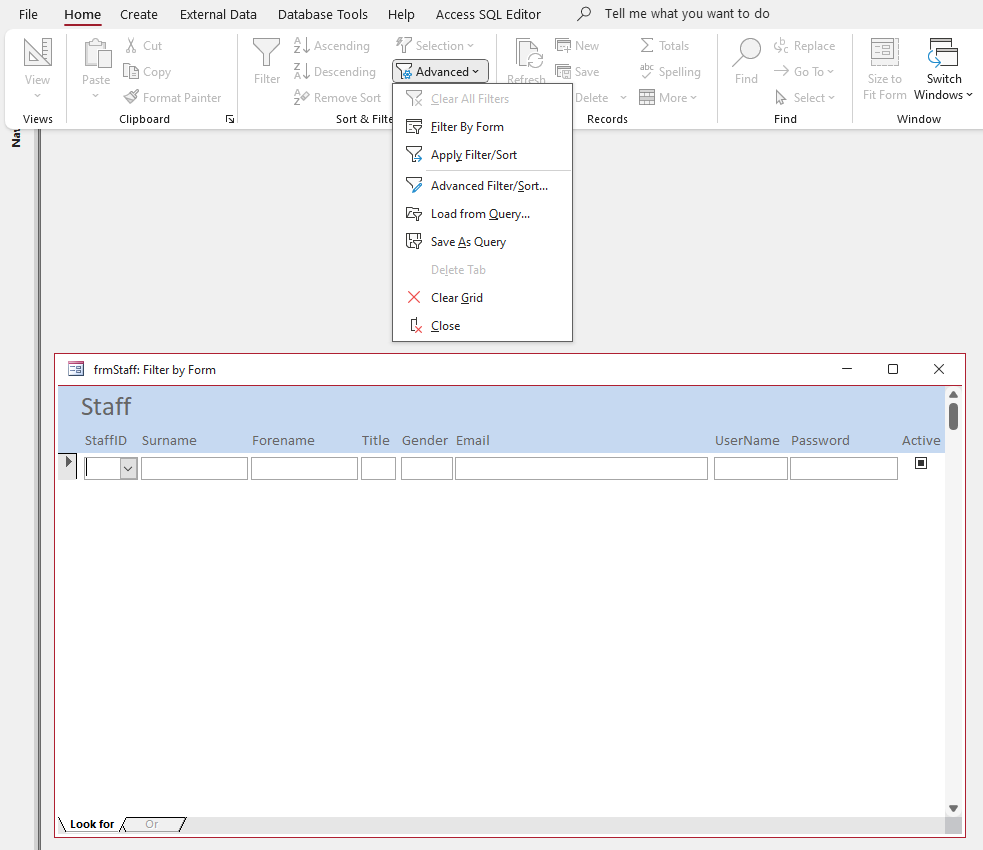Open the Select dropdown in Find group
This screenshot has width=983, height=850.
click(831, 98)
